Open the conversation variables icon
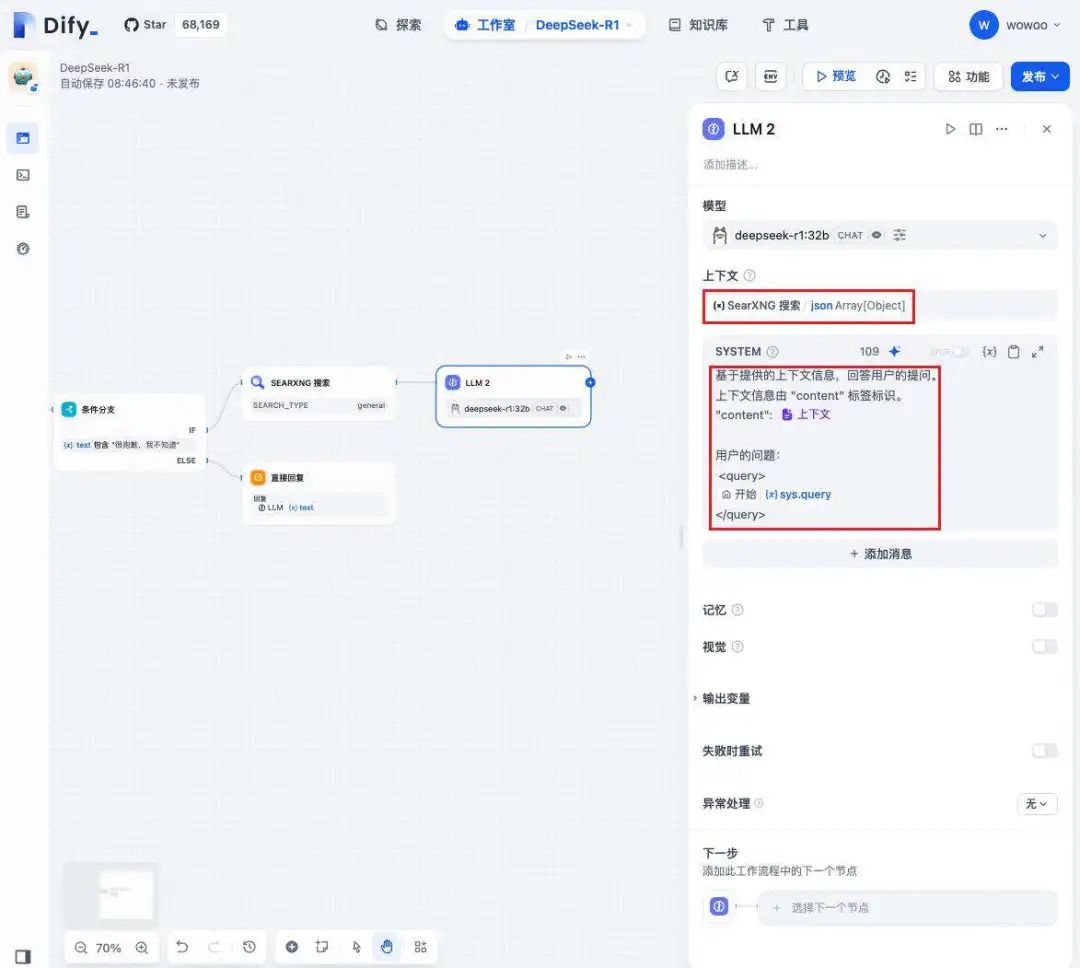This screenshot has height=968, width=1080. pos(731,76)
